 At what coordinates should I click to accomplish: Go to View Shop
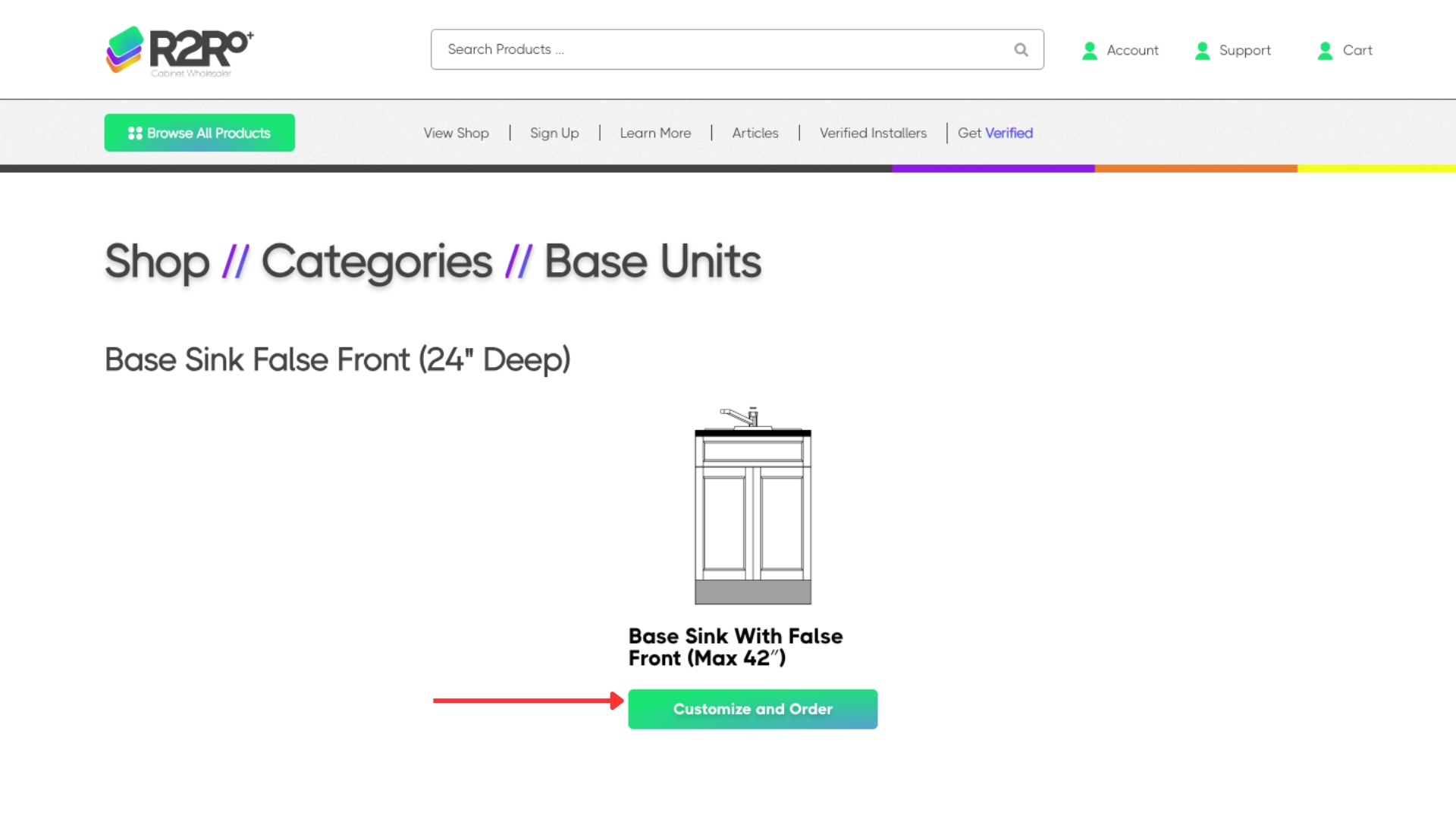[x=456, y=133]
